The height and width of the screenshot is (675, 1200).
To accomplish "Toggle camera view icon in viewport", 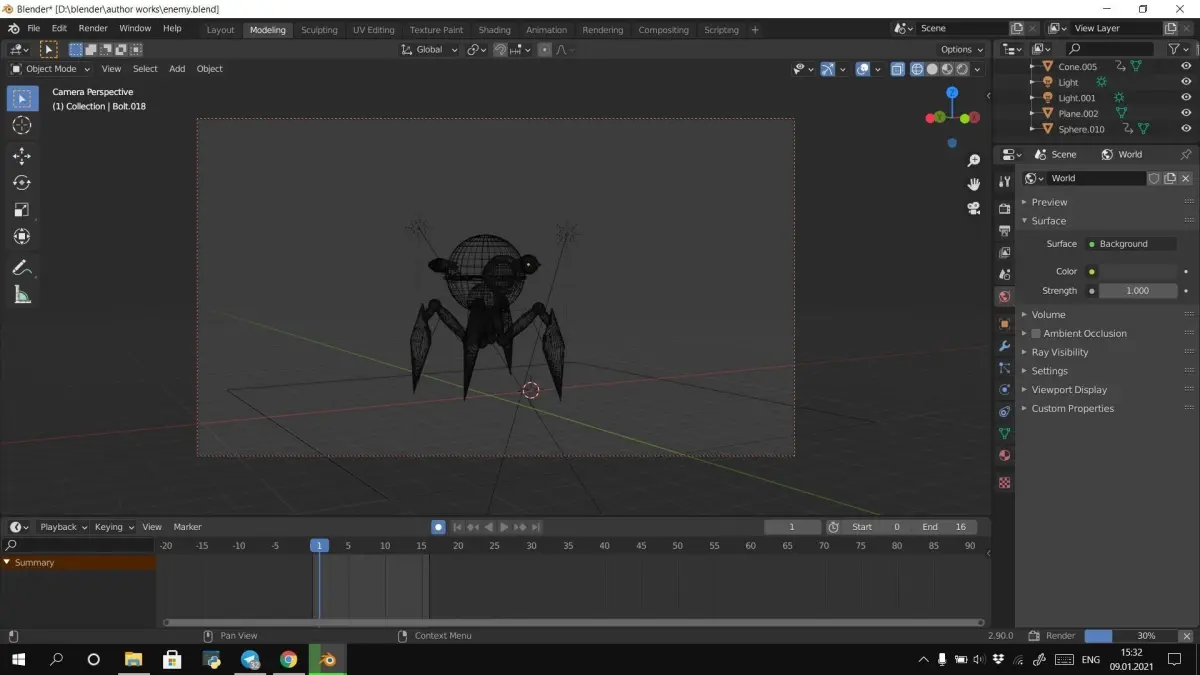I will coord(973,208).
